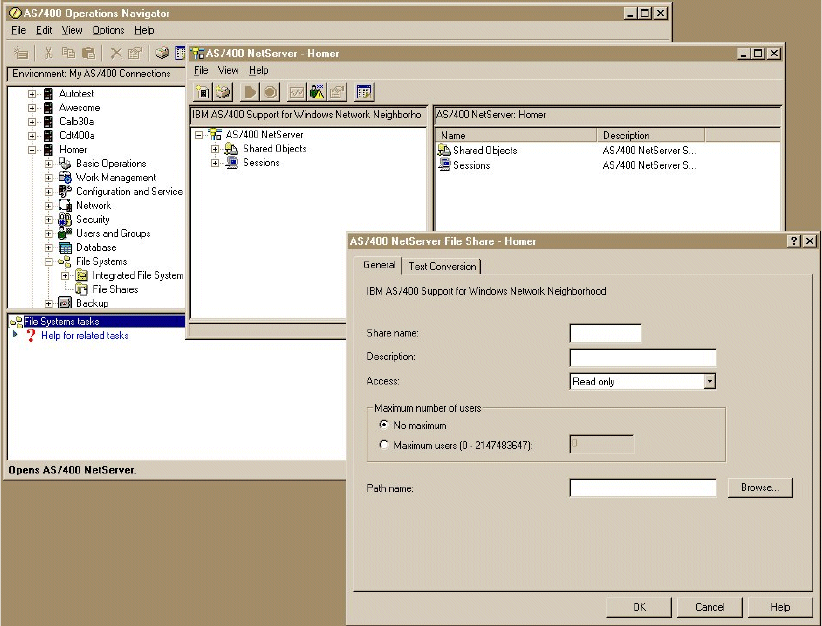Click into the Share name field
Viewport: 822px width, 626px height.
[x=605, y=333]
